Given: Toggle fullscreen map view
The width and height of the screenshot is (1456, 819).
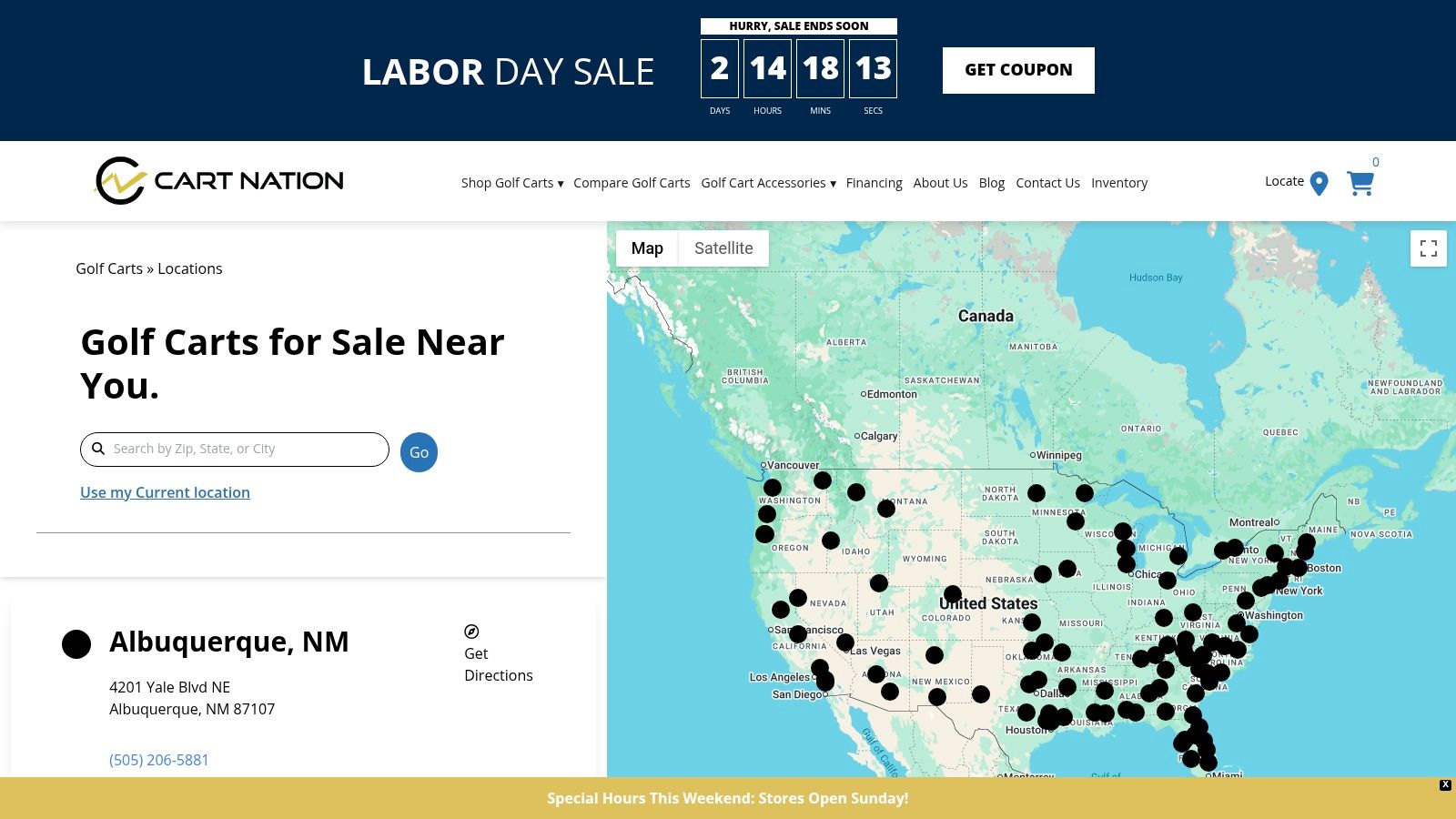Looking at the screenshot, I should [x=1428, y=248].
